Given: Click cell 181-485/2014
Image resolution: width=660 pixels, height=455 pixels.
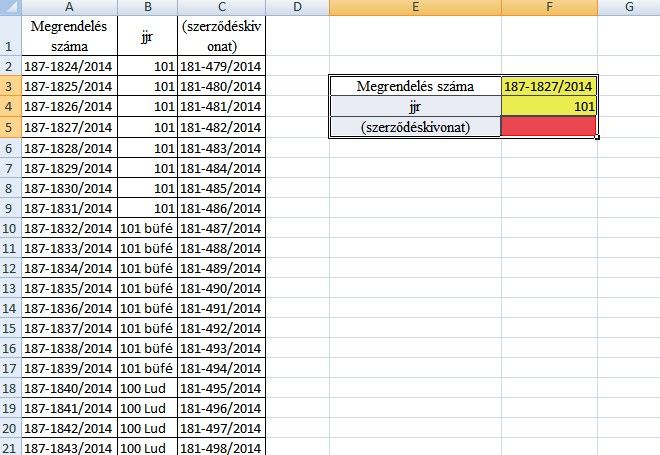Looking at the screenshot, I should pos(222,188).
